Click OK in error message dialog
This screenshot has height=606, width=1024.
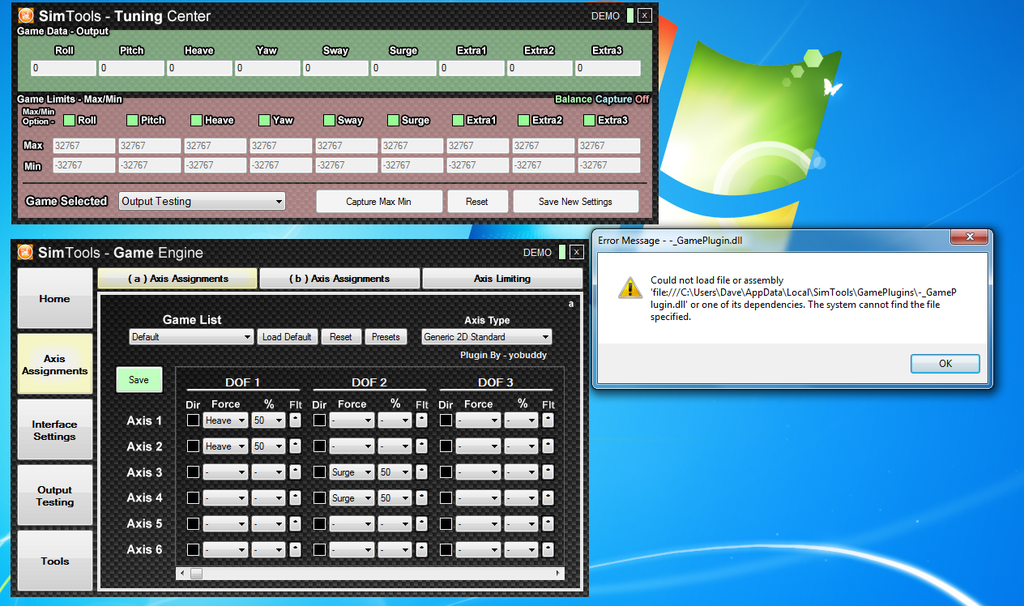(945, 363)
